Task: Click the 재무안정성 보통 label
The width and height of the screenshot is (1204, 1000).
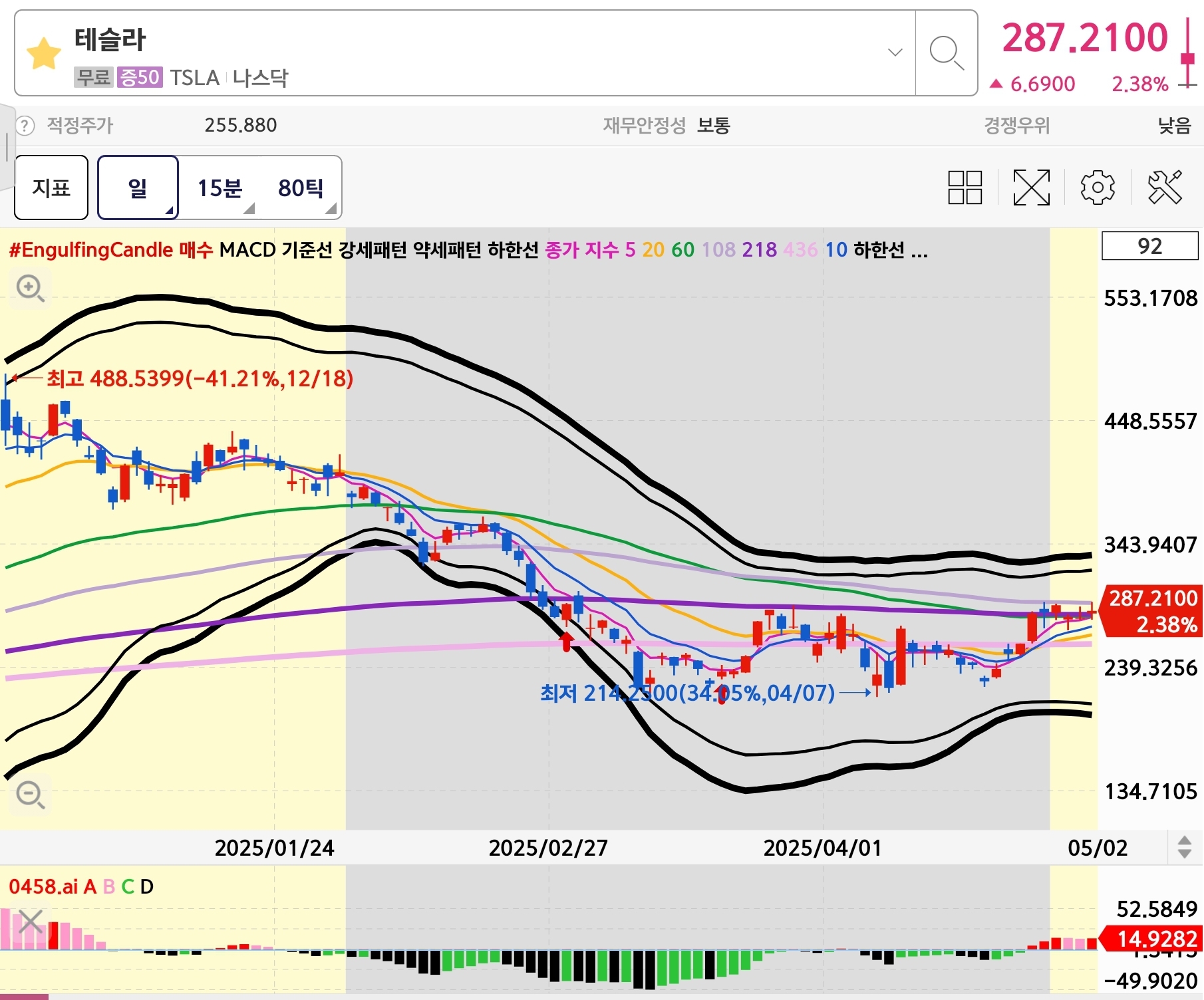Action: coord(667,125)
